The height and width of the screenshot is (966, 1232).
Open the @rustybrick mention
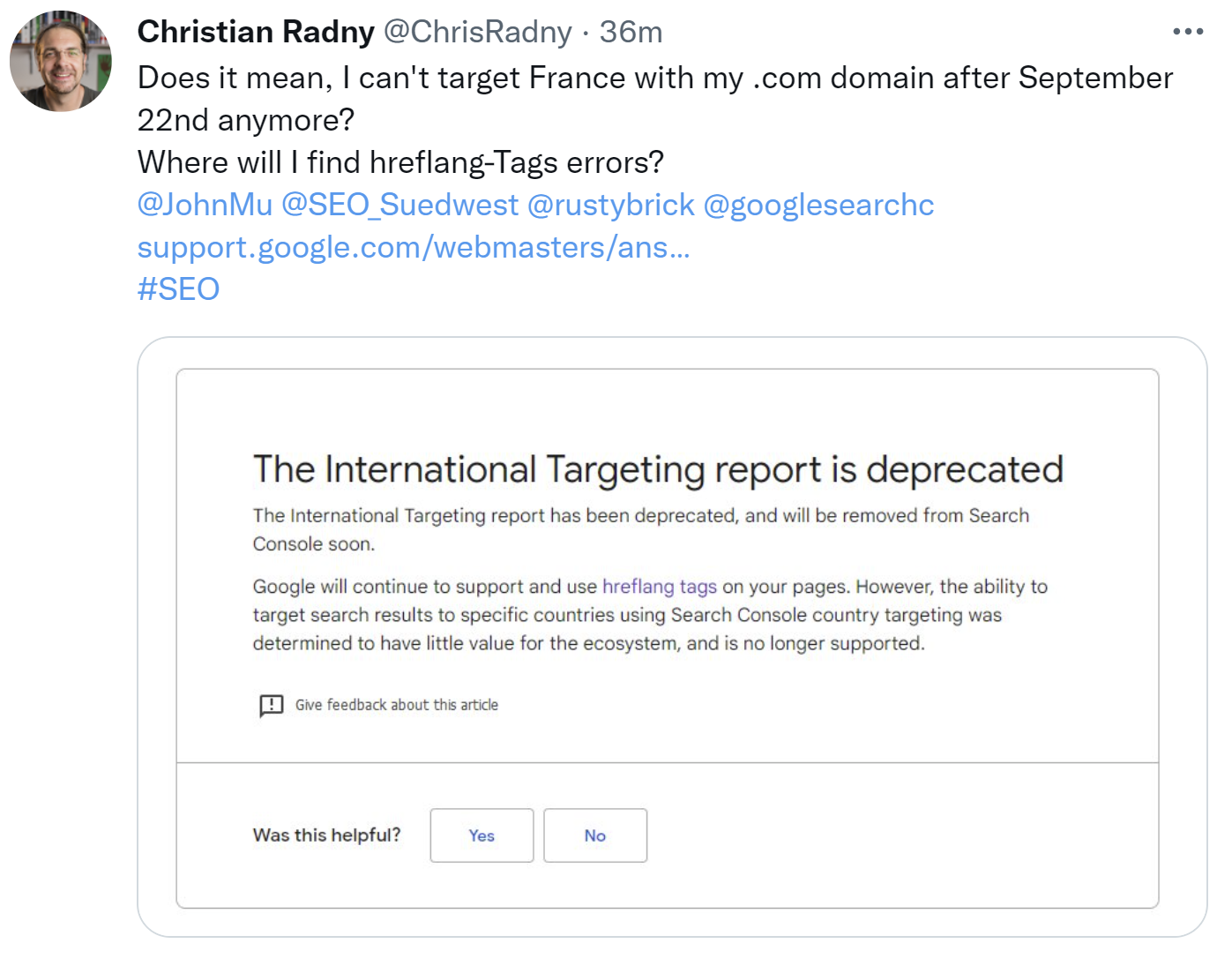point(610,204)
